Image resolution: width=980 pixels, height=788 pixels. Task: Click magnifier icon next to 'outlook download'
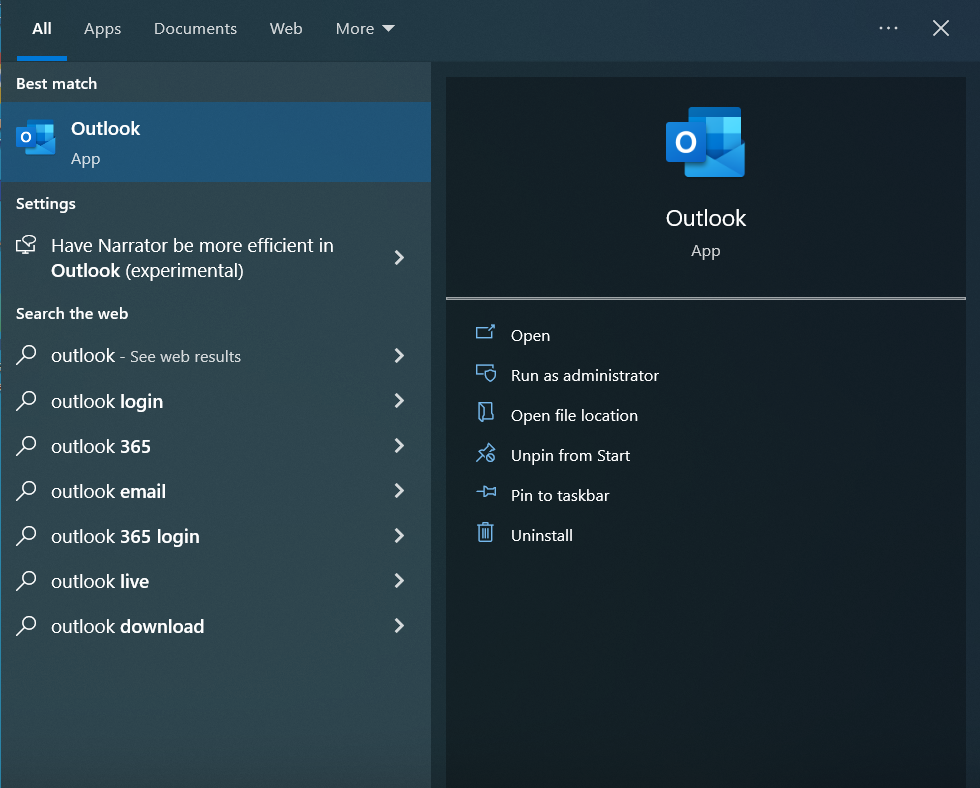pos(26,626)
